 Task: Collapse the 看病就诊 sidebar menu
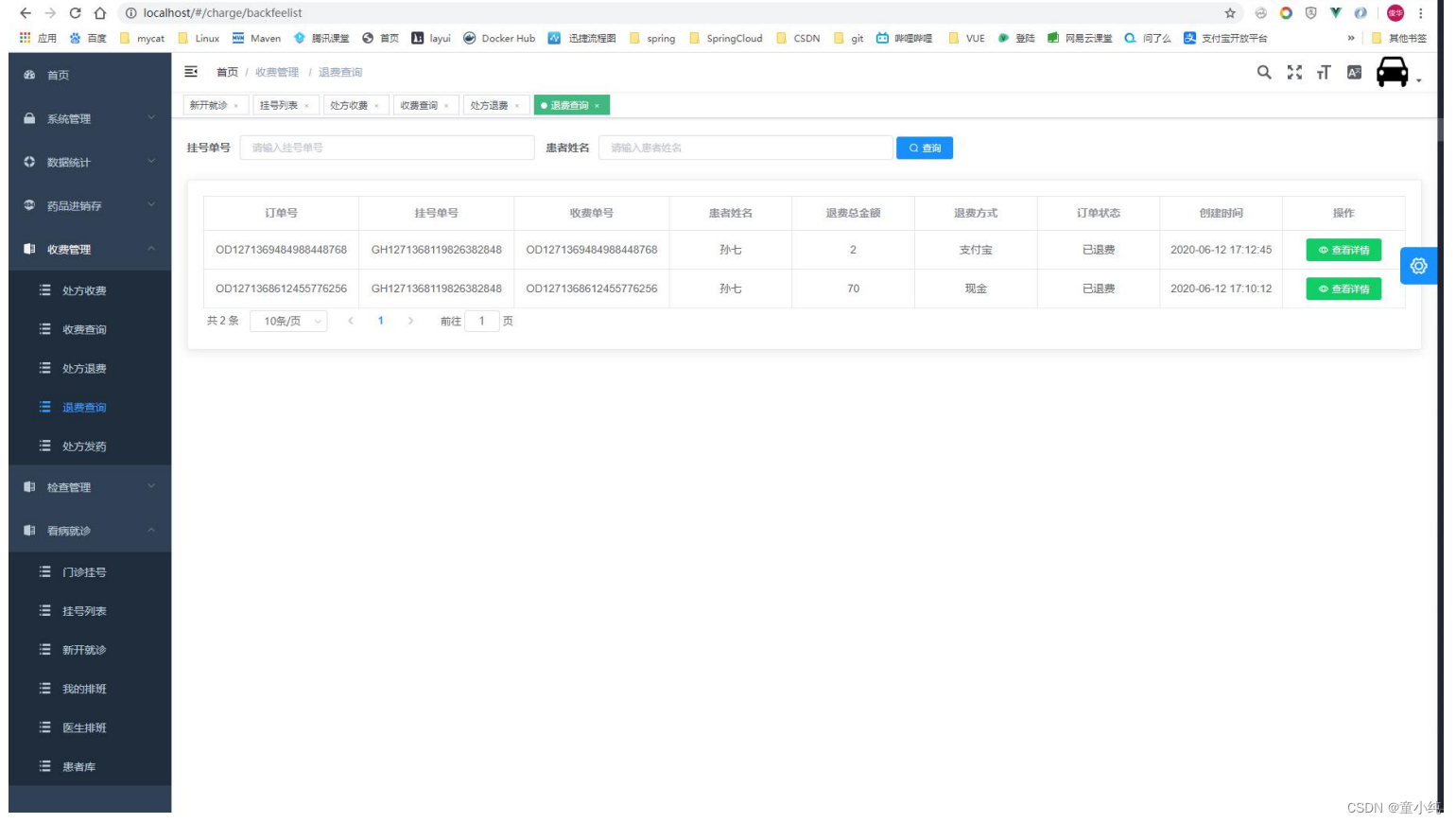click(x=90, y=531)
